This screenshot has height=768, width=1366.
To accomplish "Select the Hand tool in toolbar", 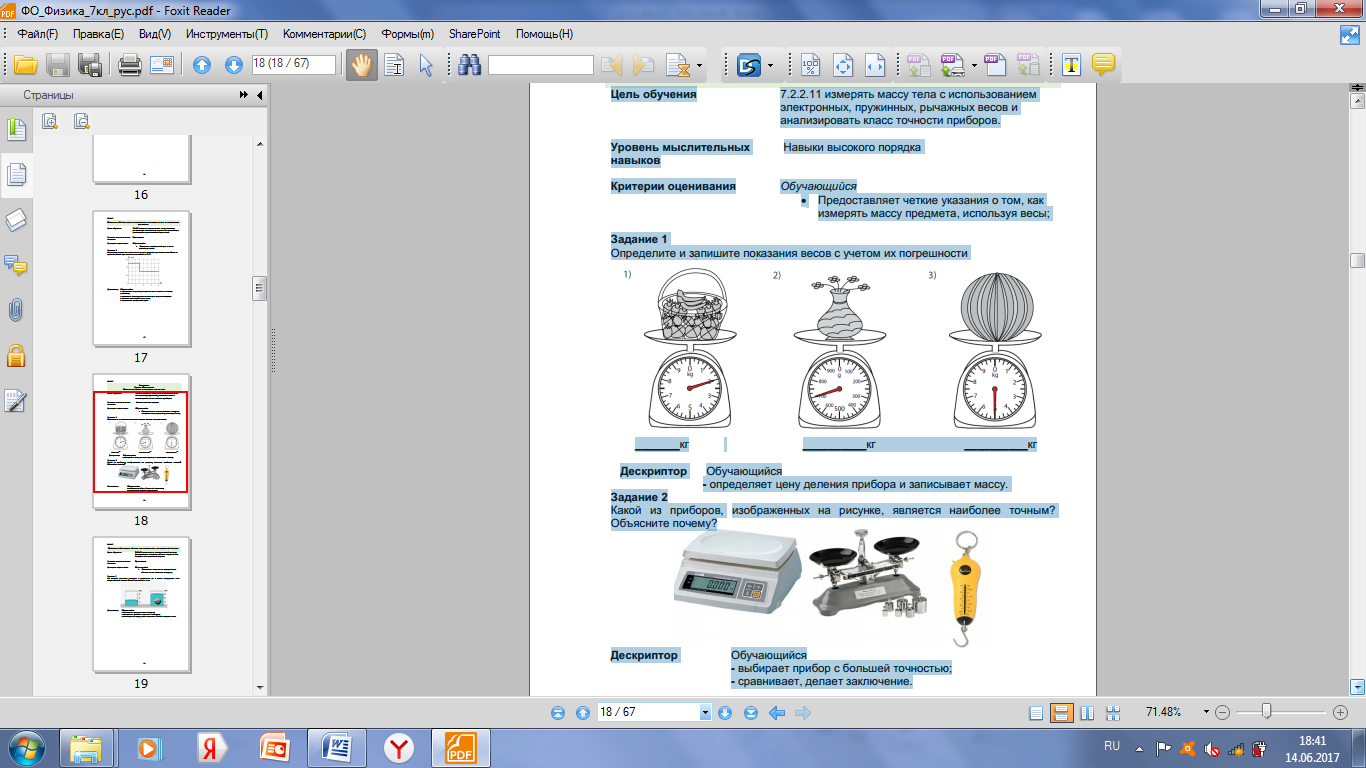I will (361, 65).
